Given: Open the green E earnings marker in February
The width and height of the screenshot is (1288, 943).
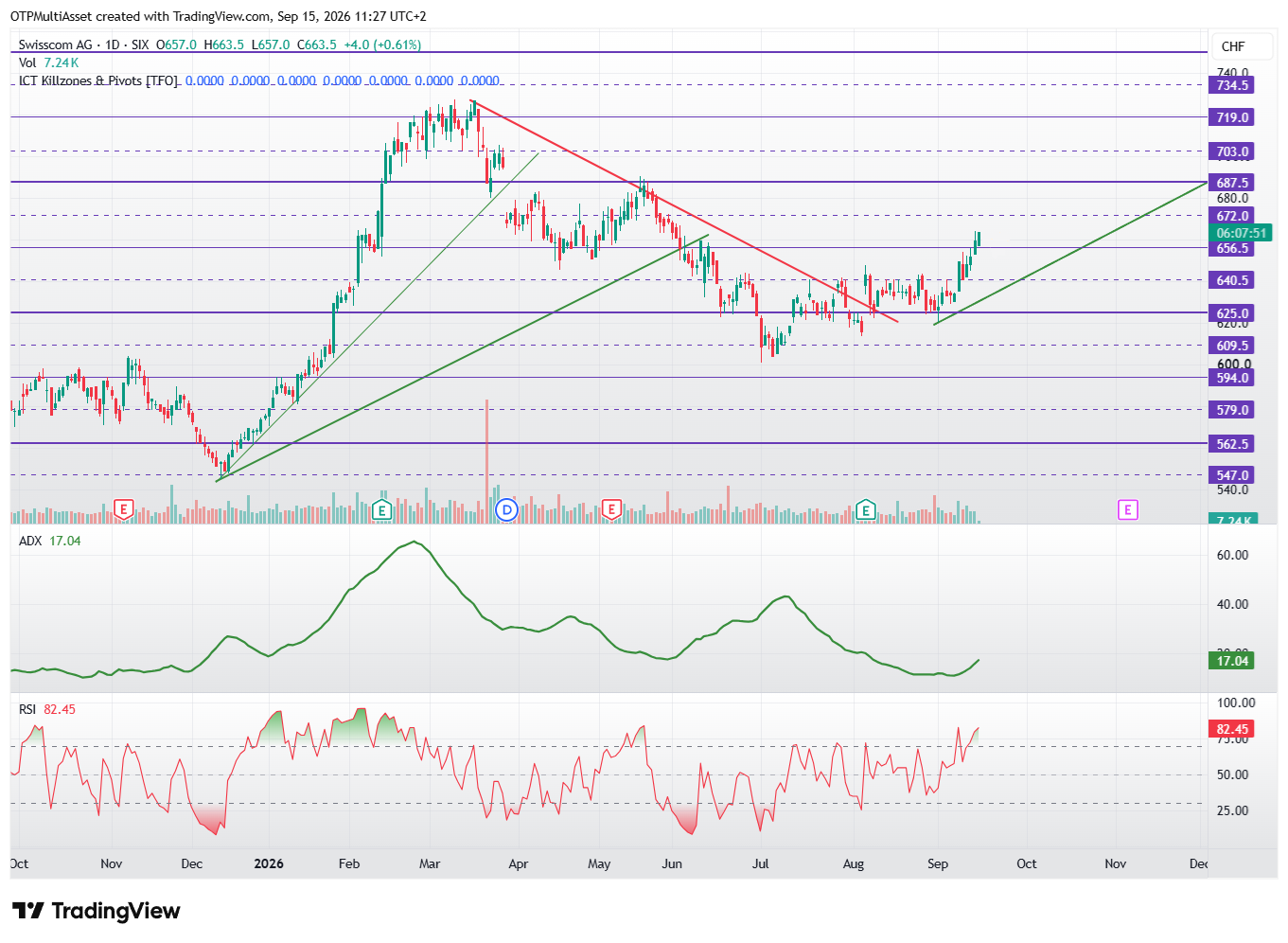Looking at the screenshot, I should pyautogui.click(x=381, y=510).
